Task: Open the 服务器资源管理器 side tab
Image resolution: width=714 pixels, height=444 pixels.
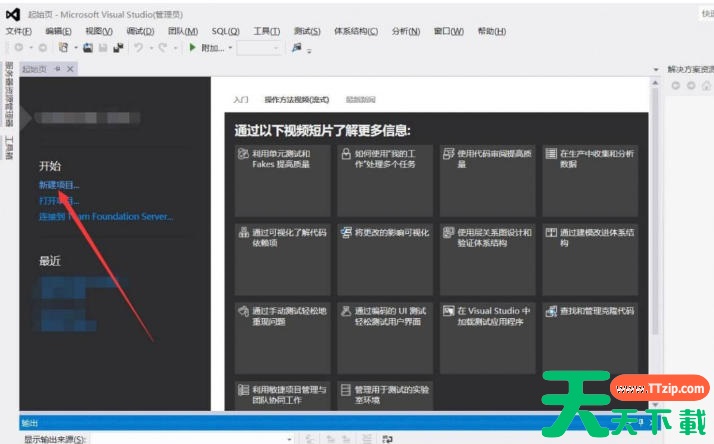Action: coord(9,94)
